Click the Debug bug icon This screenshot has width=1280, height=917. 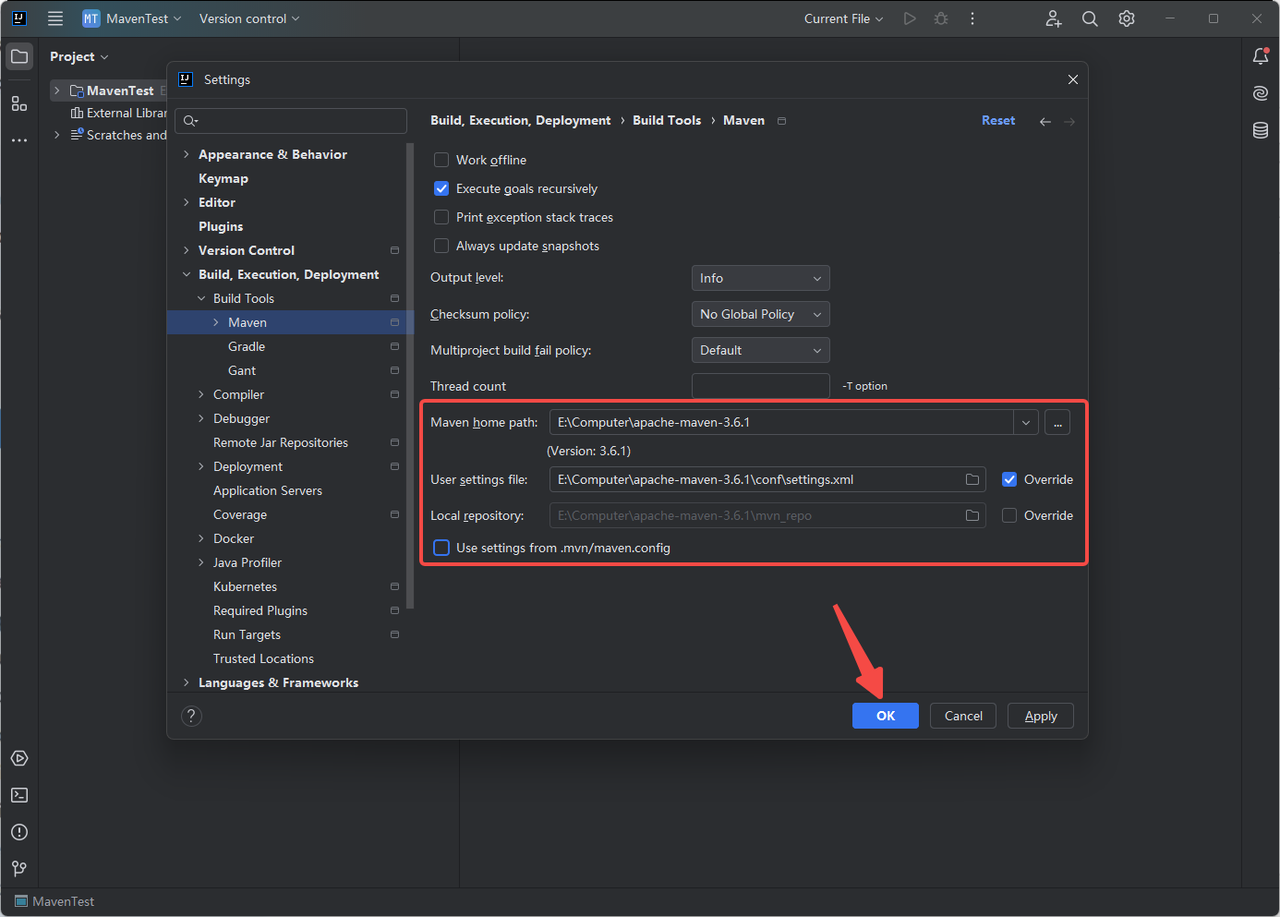tap(941, 18)
